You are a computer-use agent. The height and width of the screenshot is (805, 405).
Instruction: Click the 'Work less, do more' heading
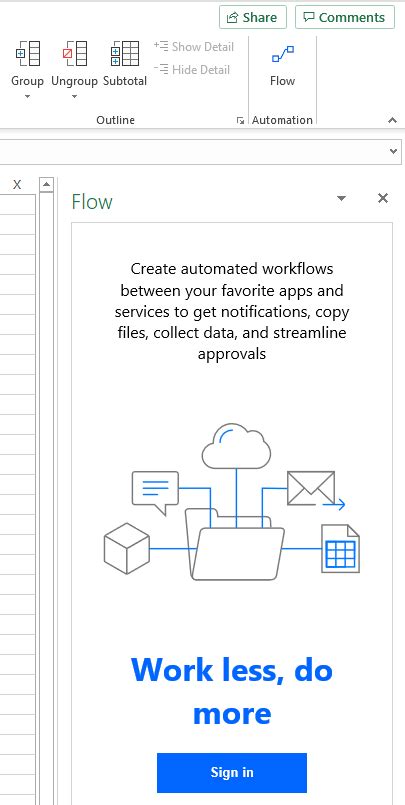click(232, 691)
